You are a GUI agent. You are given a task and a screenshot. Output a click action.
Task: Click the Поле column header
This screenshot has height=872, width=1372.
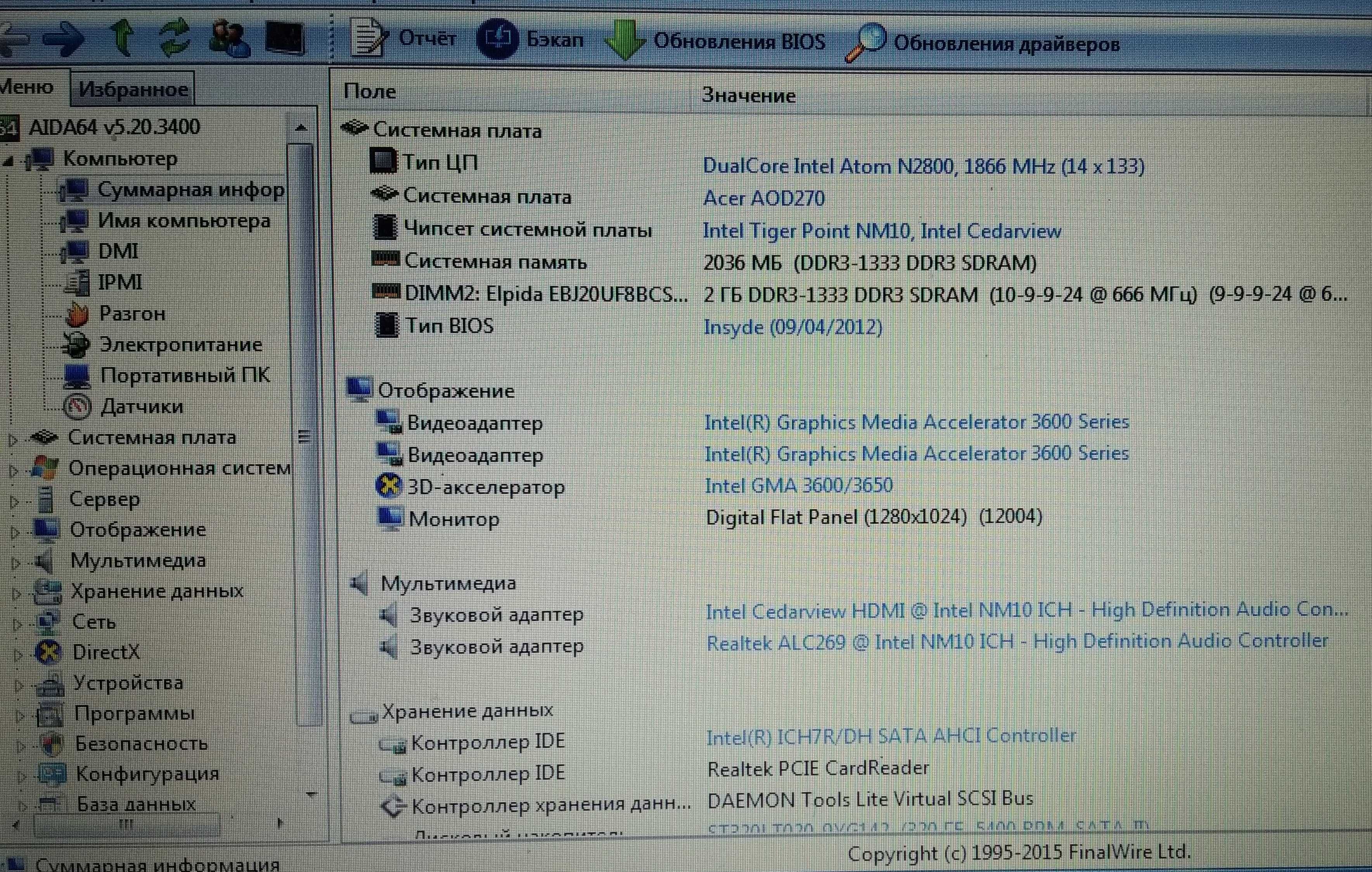coord(370,91)
